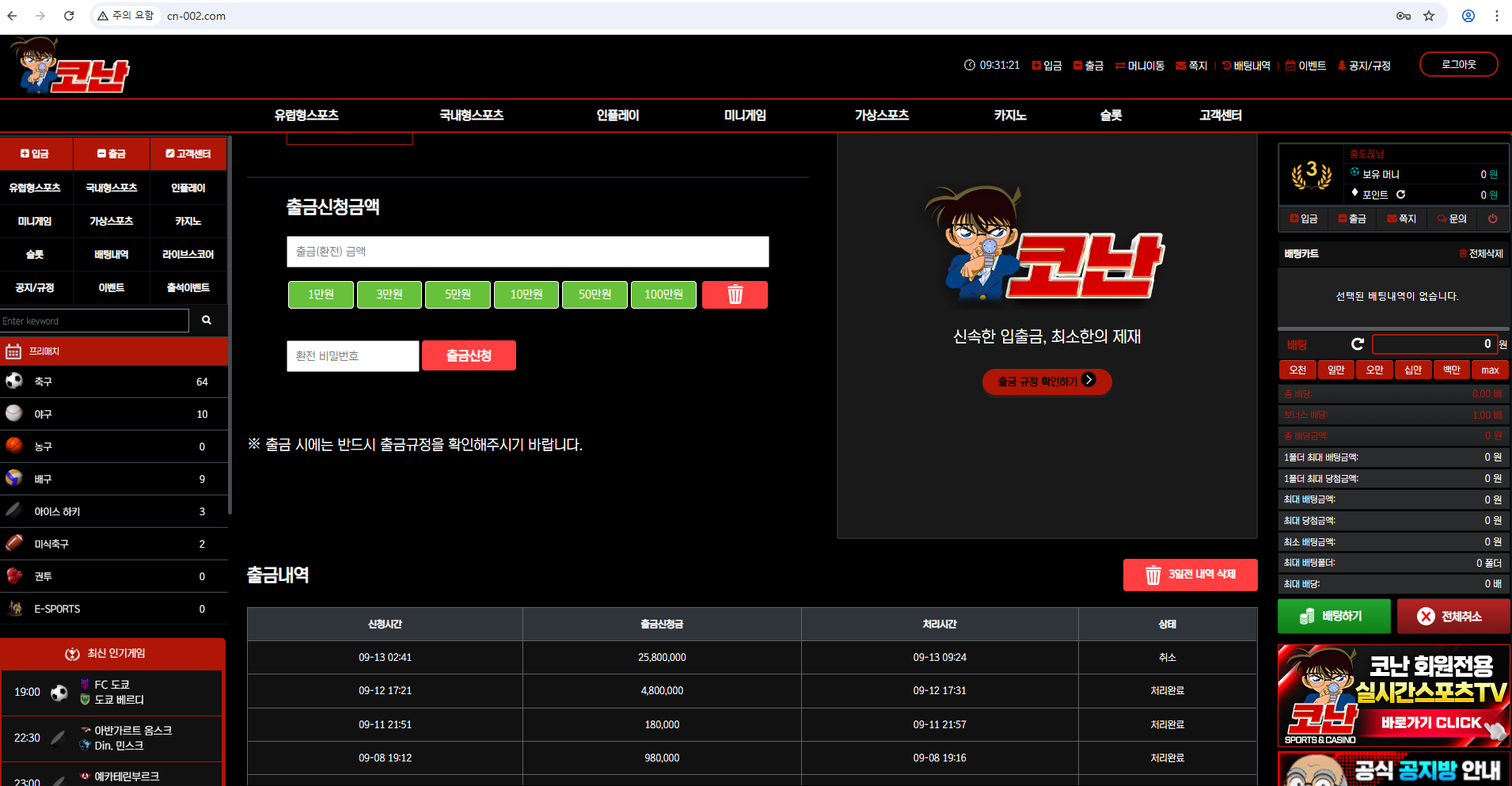Bookmark this page with the star icon
The image size is (1512, 786).
coord(1429,16)
